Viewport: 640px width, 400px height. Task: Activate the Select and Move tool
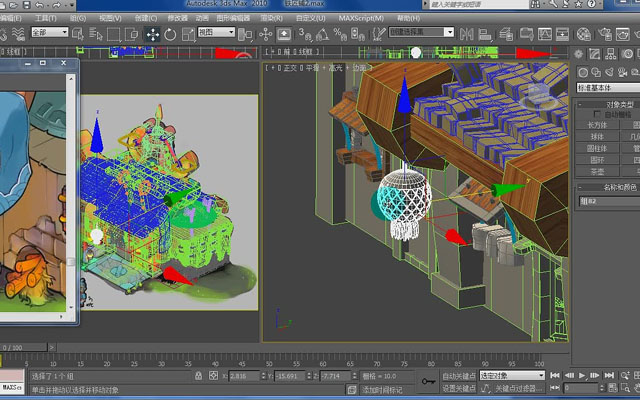[153, 34]
